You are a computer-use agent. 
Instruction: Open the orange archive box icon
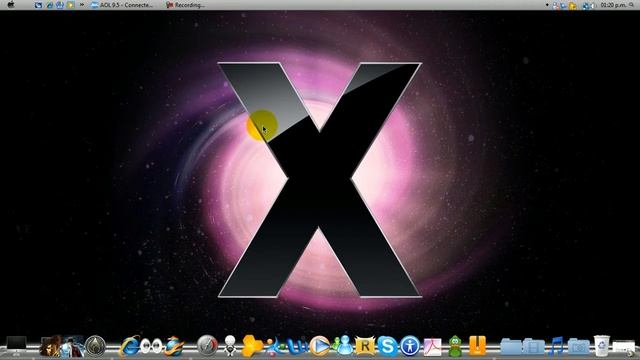(477, 345)
